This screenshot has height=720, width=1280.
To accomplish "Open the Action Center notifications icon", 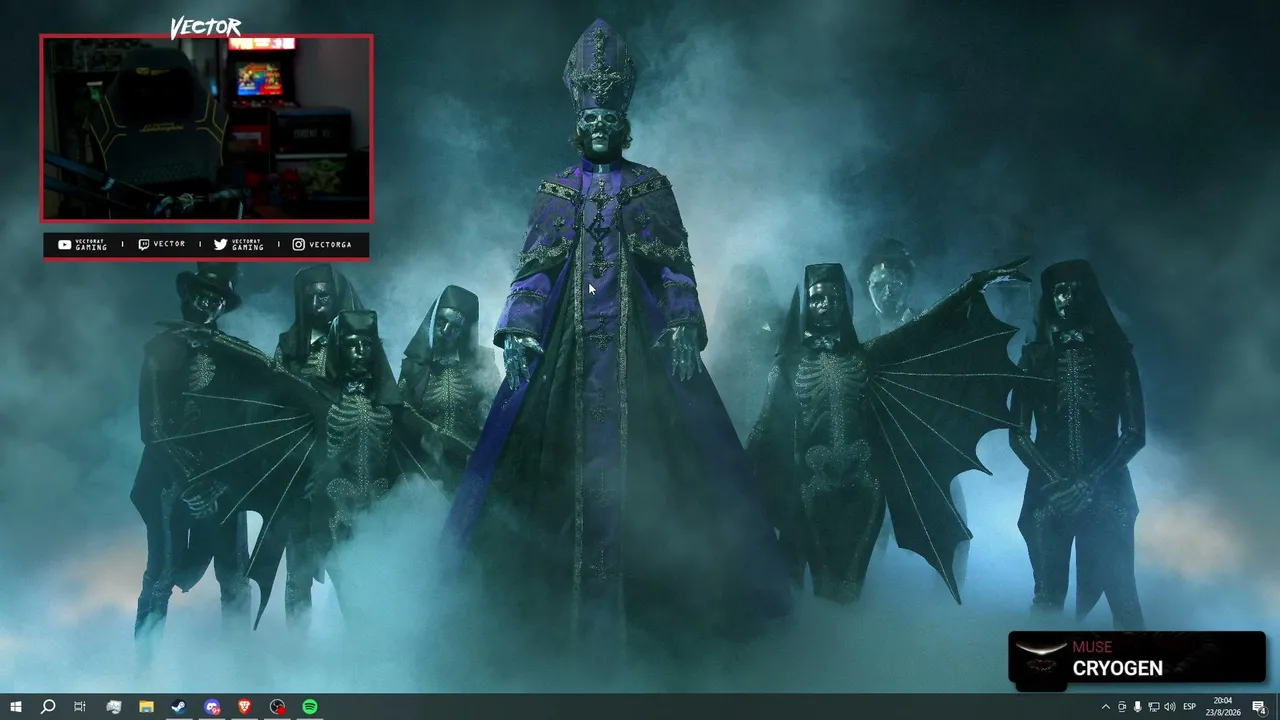I will point(1260,707).
